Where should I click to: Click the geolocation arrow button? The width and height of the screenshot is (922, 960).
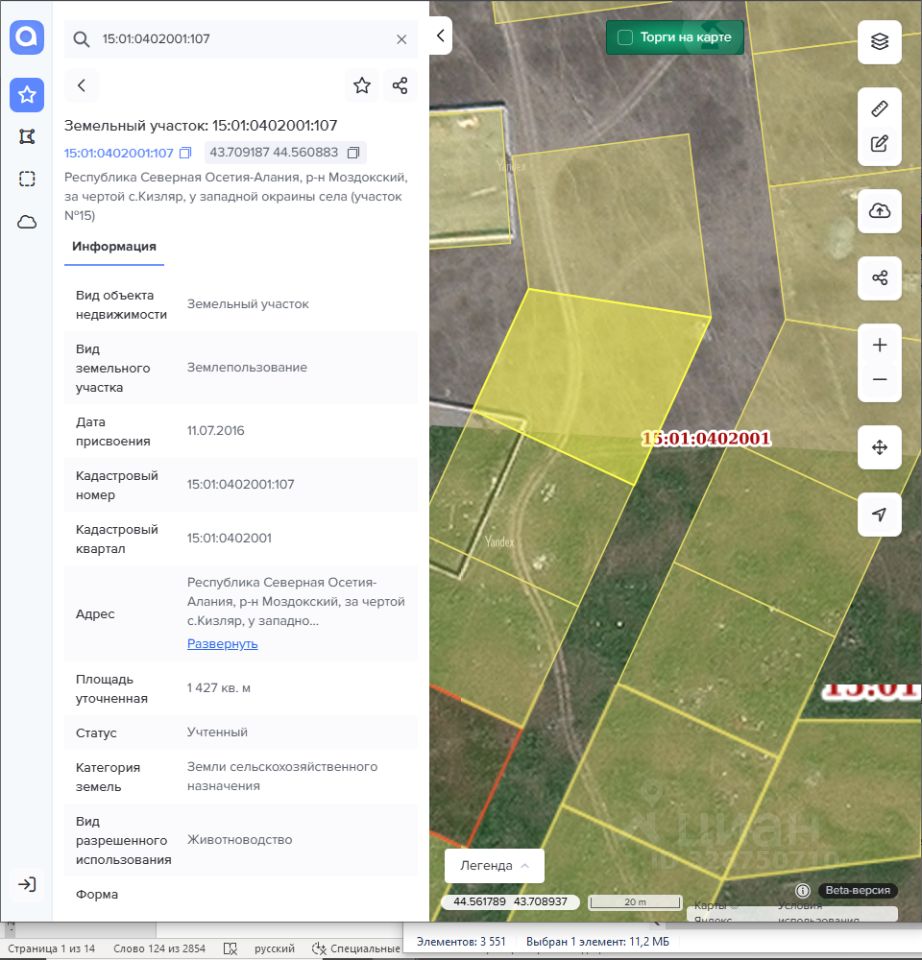click(880, 514)
